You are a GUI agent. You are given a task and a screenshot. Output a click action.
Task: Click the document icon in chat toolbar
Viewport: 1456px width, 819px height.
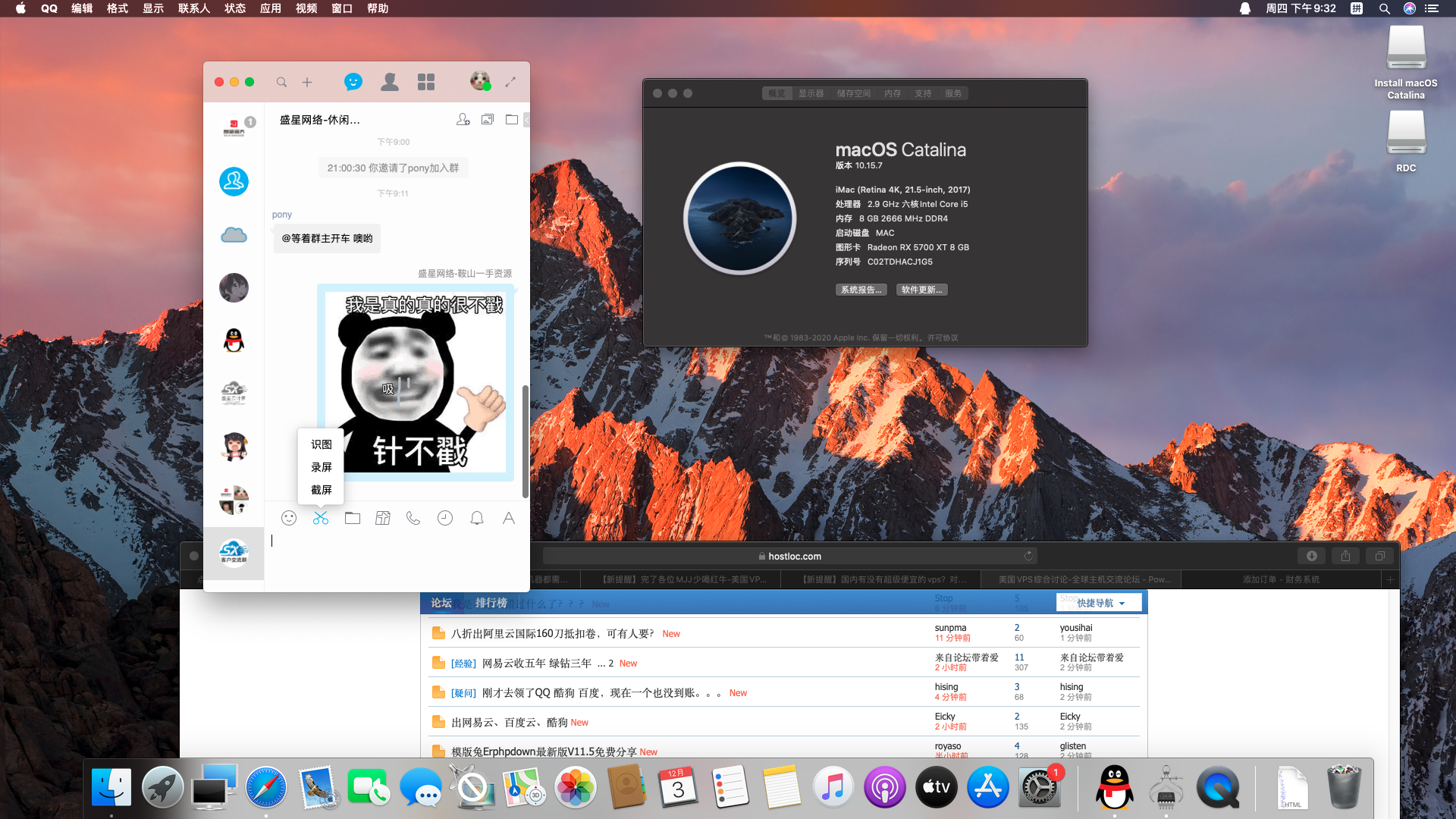click(x=383, y=518)
